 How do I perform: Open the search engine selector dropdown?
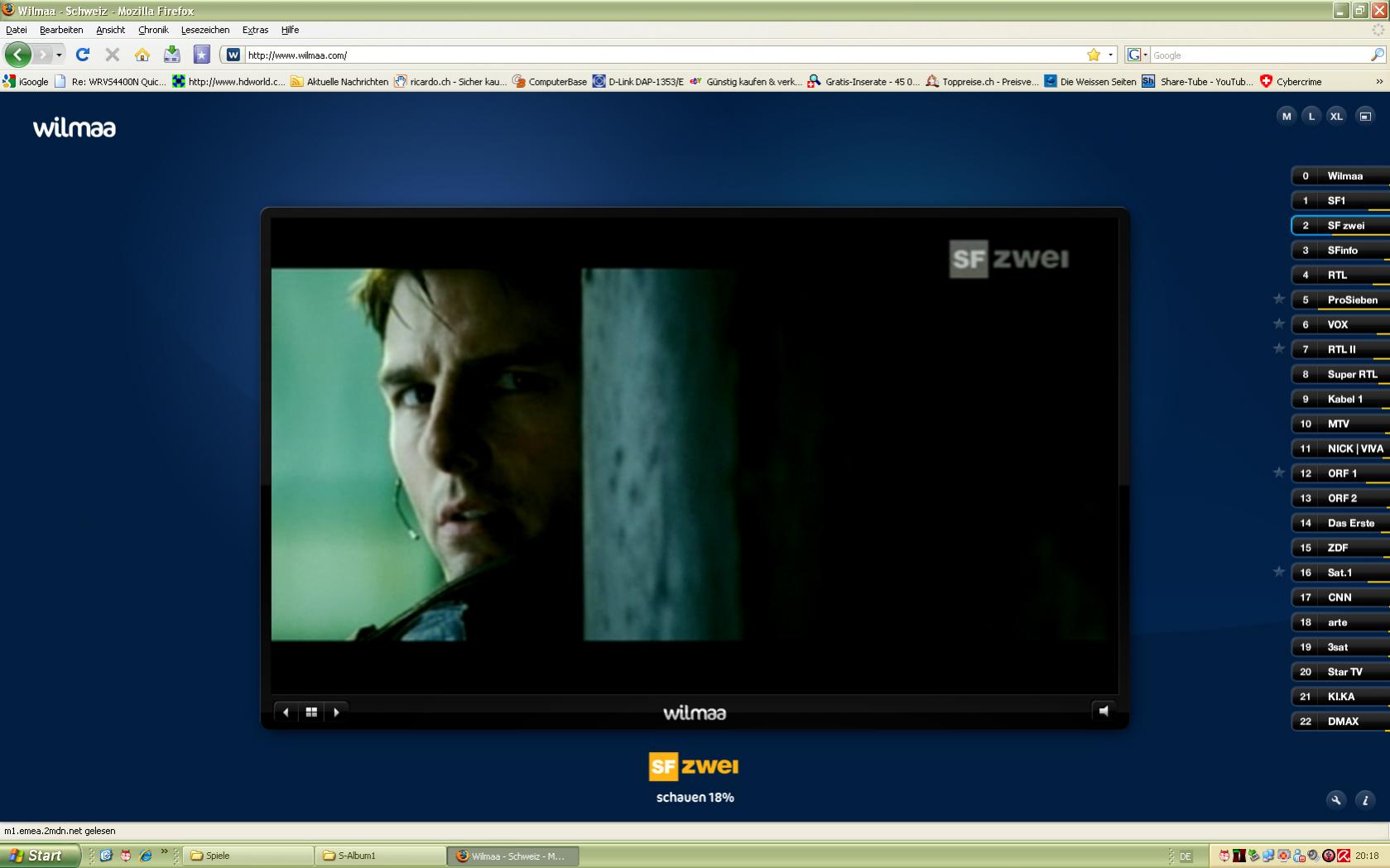[x=1137, y=55]
